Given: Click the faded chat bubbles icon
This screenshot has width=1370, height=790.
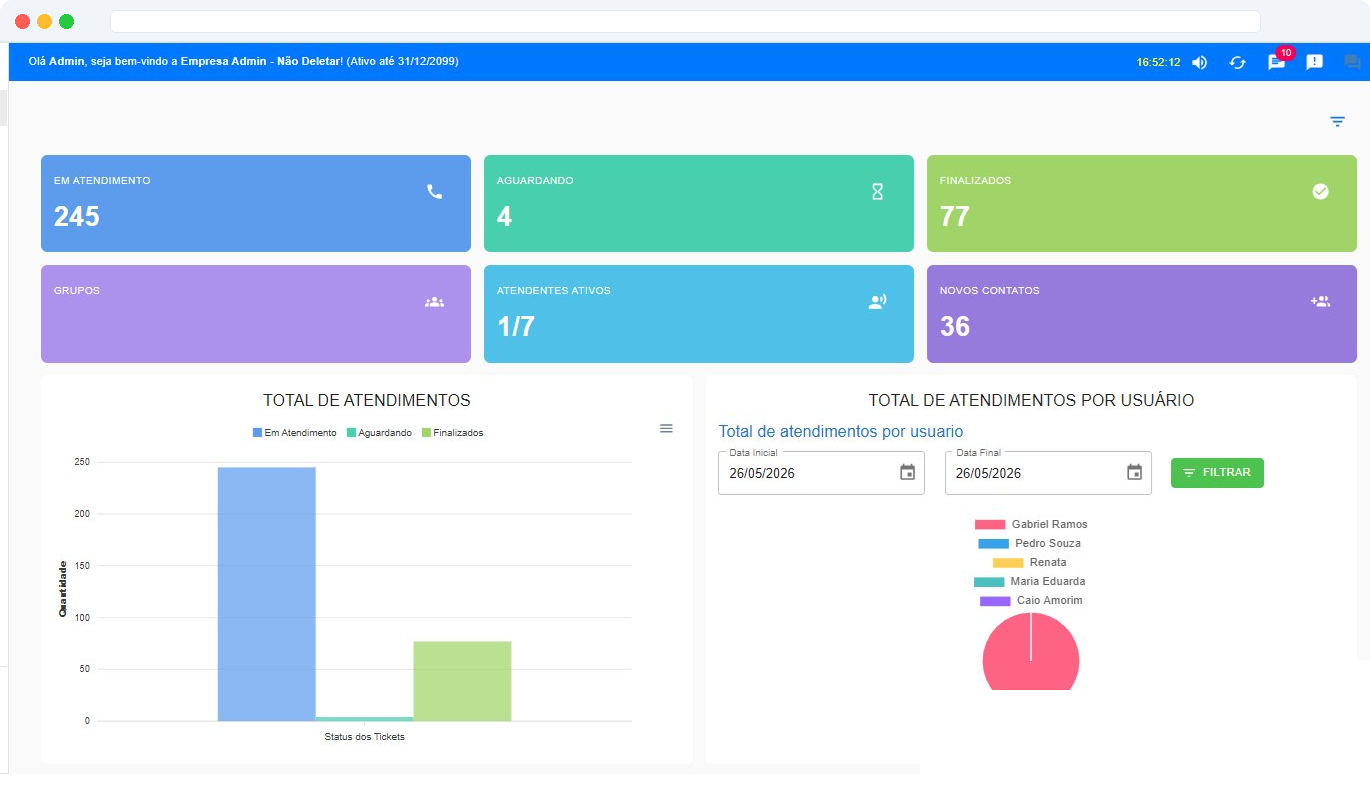Looking at the screenshot, I should pyautogui.click(x=1352, y=62).
